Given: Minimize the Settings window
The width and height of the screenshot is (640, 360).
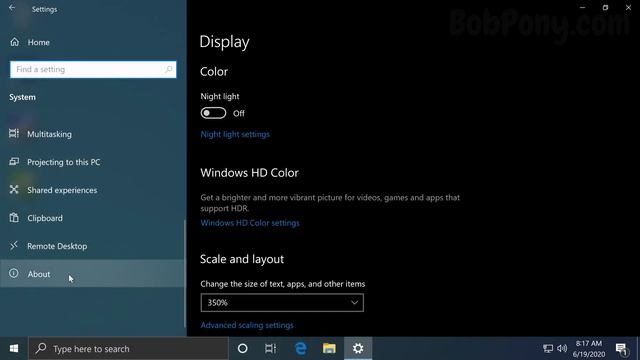Looking at the screenshot, I should (582, 7).
